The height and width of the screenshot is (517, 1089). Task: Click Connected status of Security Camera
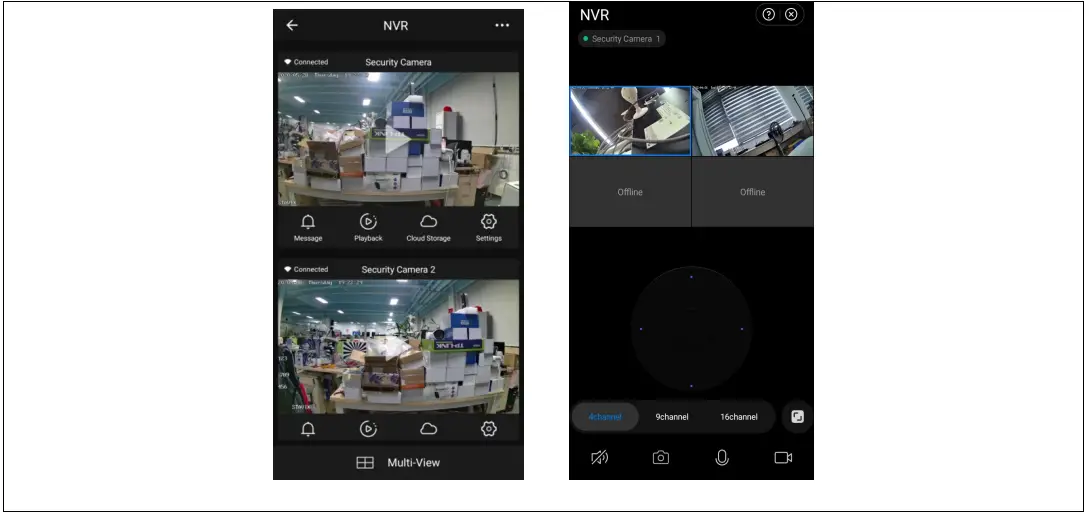(306, 62)
